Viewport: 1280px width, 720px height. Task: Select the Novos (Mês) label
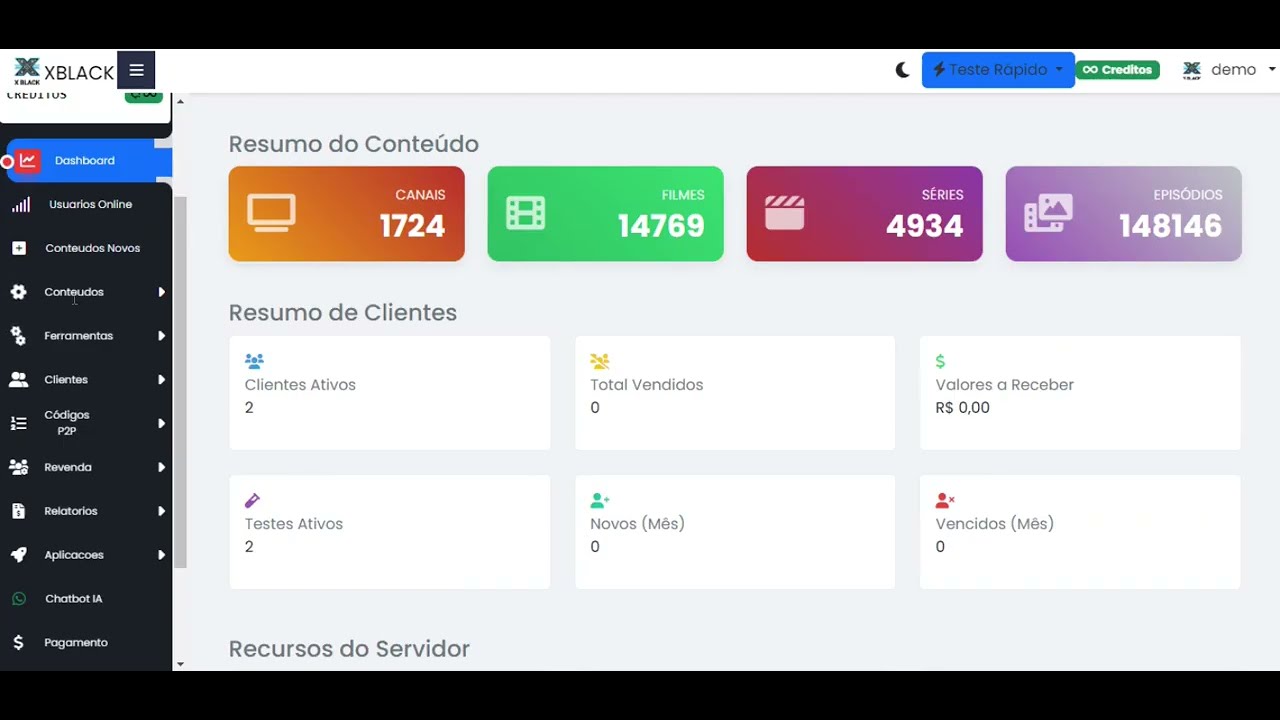[637, 524]
